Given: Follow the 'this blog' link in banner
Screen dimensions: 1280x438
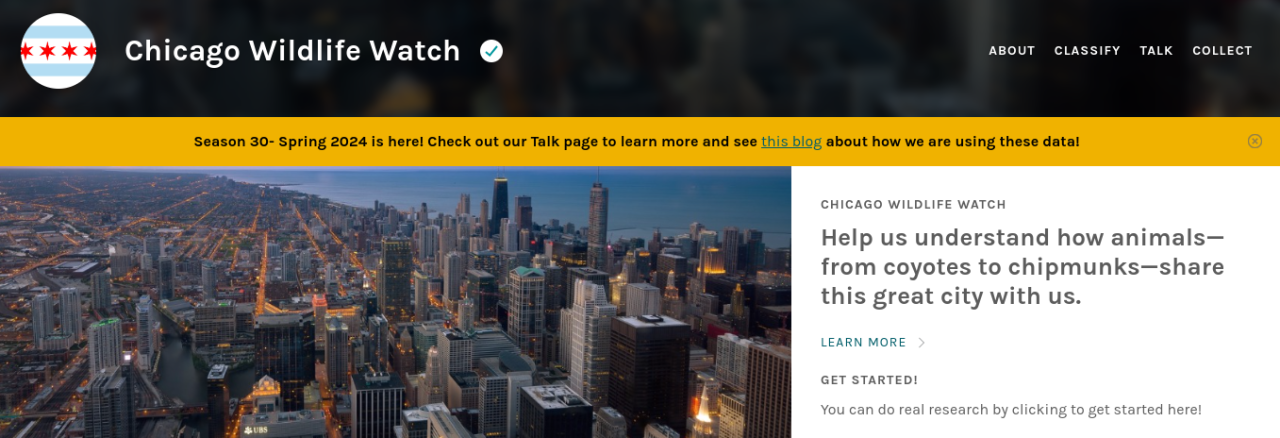Looking at the screenshot, I should point(791,142).
